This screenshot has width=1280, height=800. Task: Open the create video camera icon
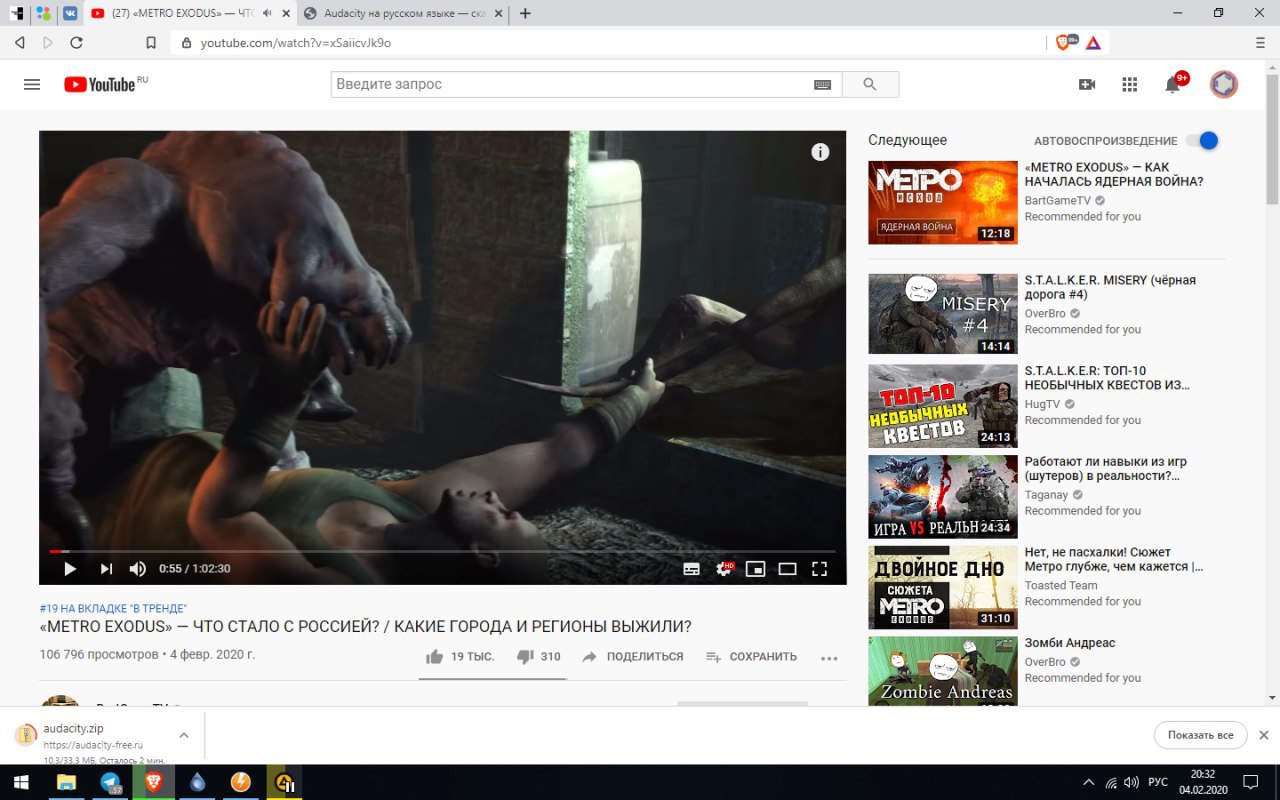(x=1087, y=85)
